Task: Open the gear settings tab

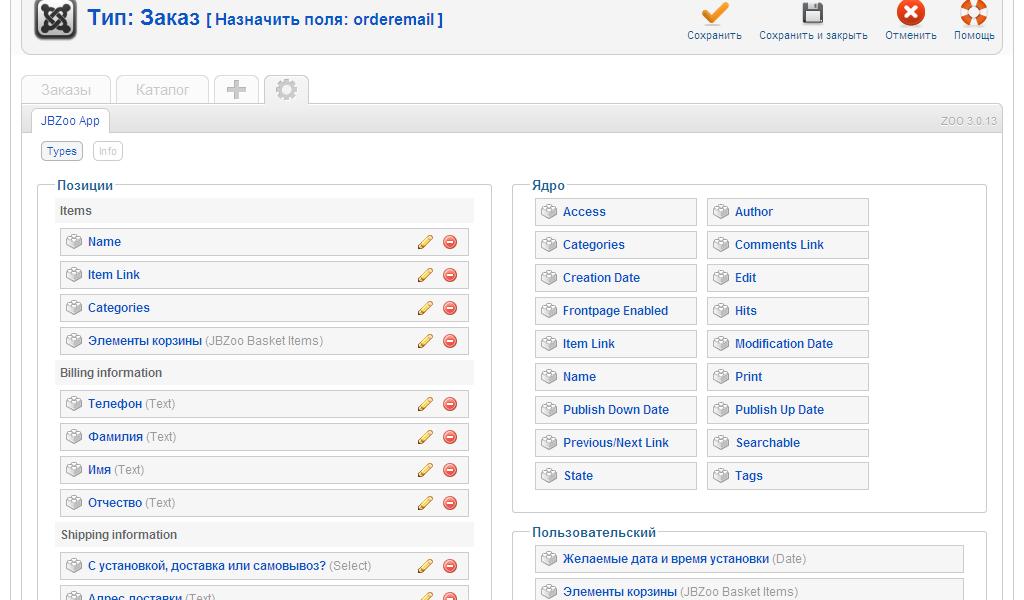Action: coord(286,90)
